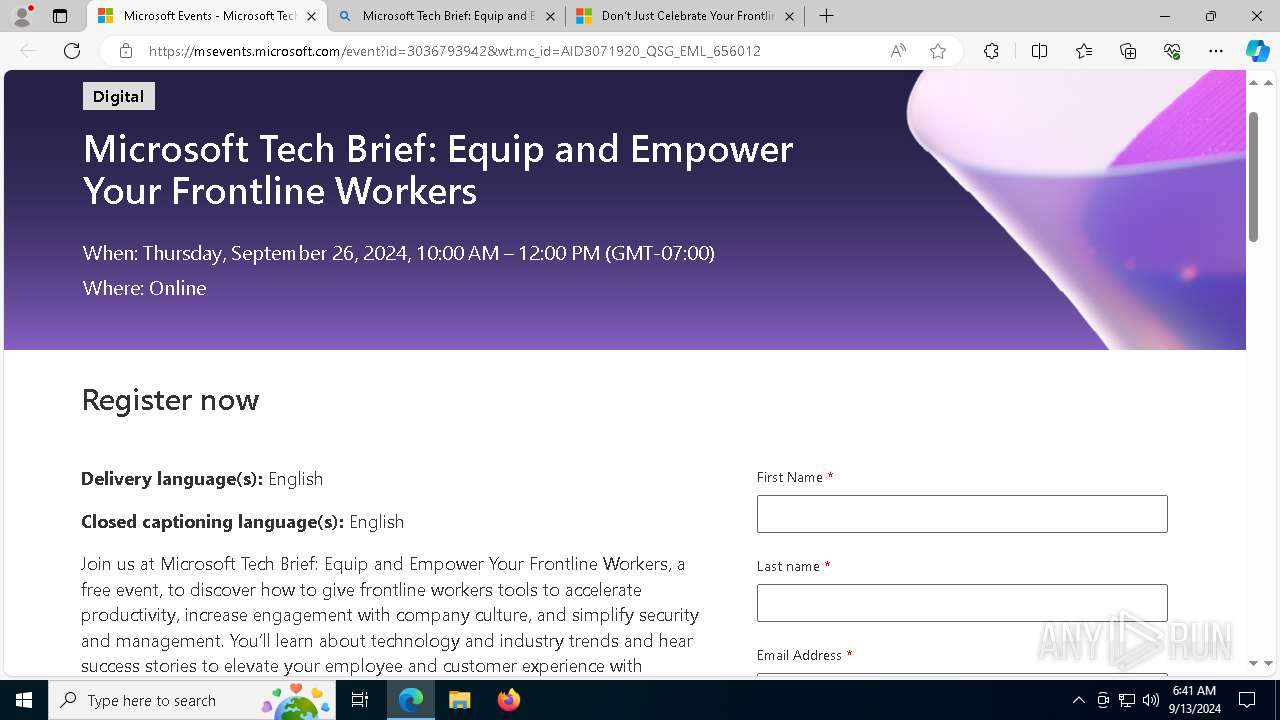Open Collections panel
The height and width of the screenshot is (720, 1280).
1128,51
